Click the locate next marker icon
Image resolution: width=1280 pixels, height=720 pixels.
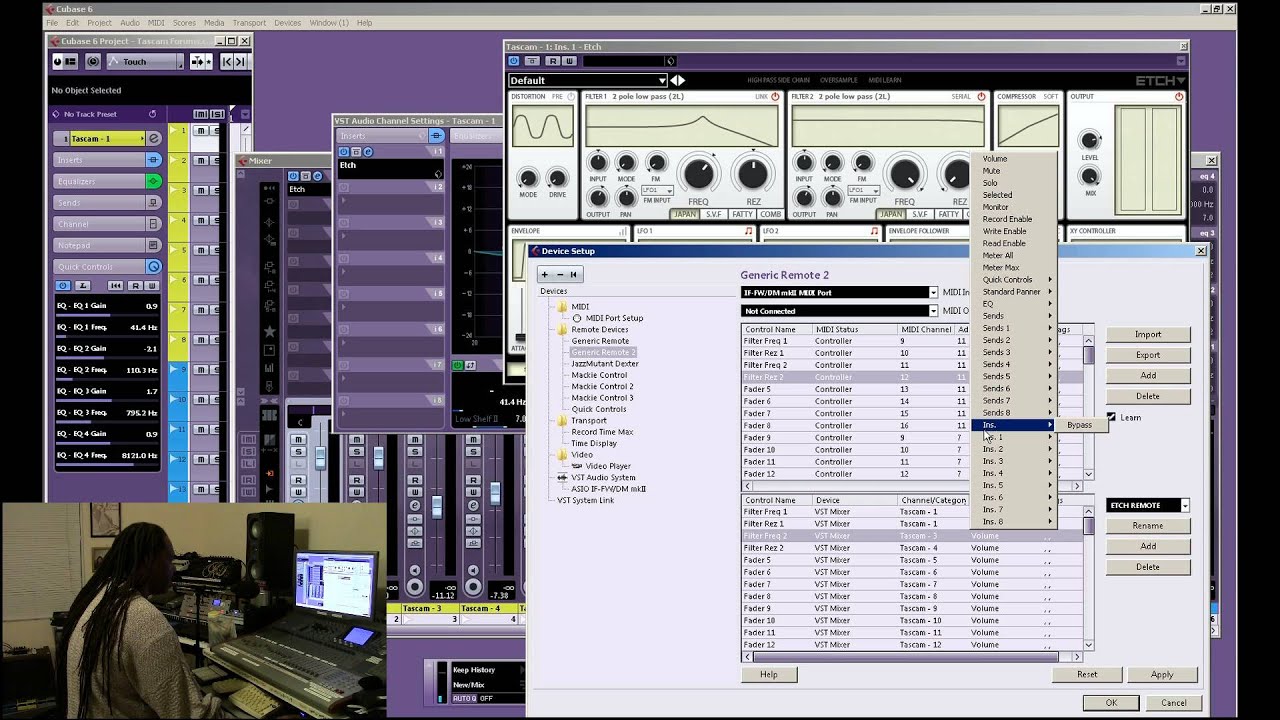[x=241, y=62]
